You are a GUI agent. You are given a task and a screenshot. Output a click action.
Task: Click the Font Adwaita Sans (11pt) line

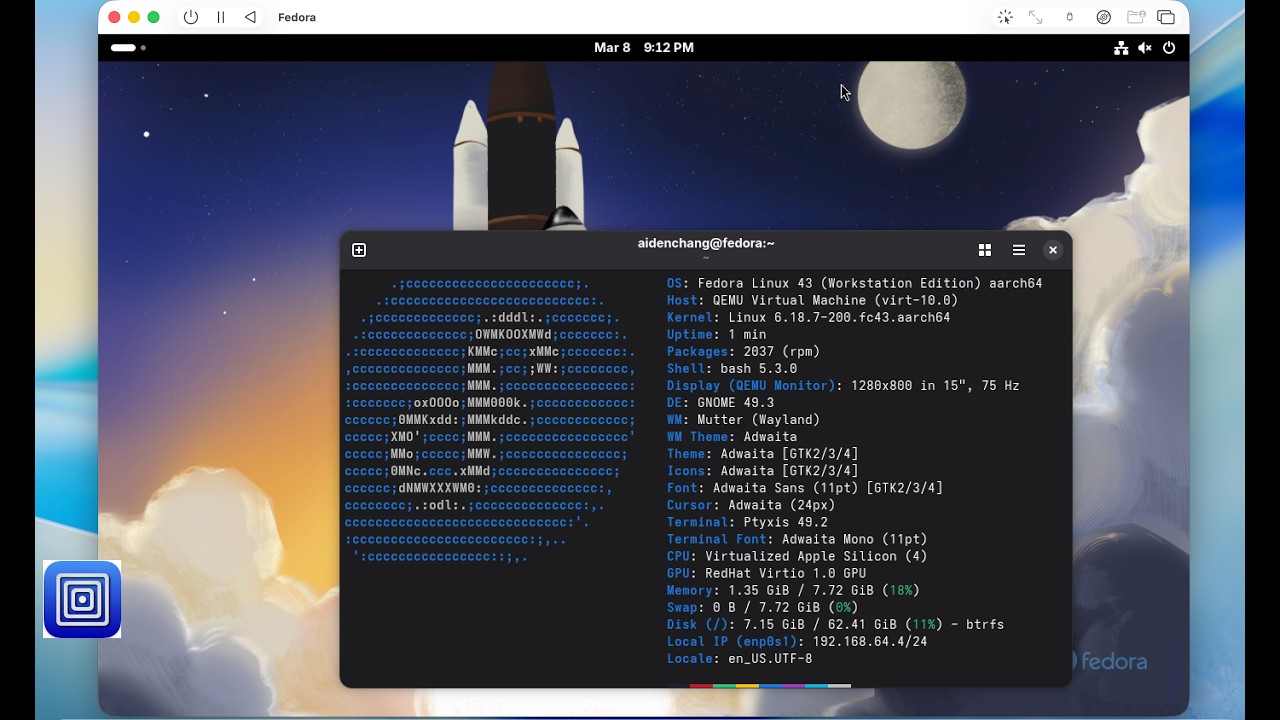pyautogui.click(x=805, y=487)
